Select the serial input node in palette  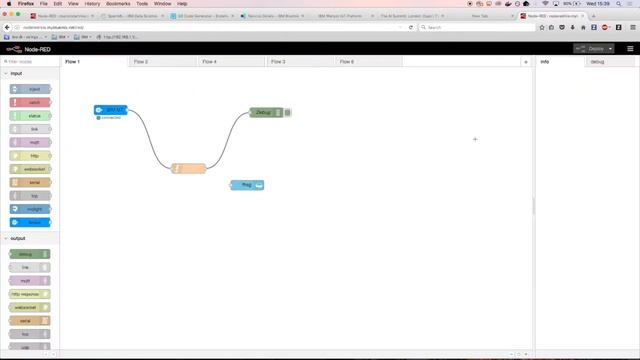tap(31, 182)
